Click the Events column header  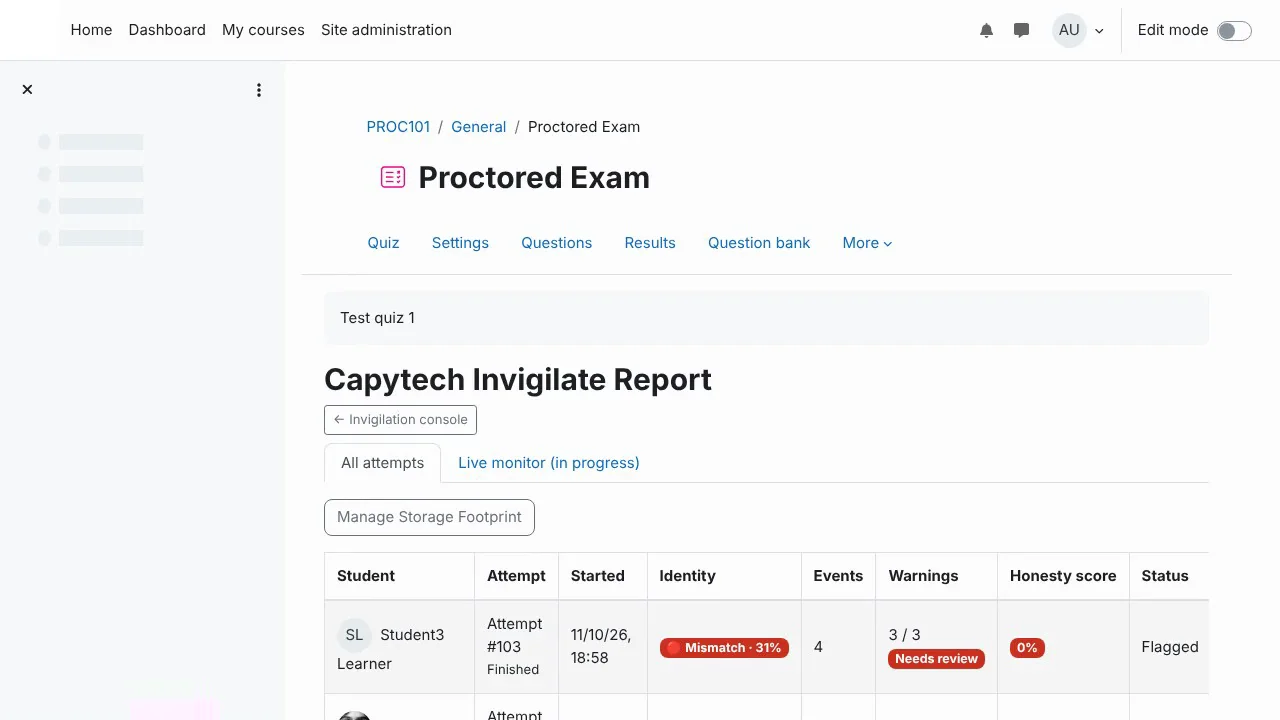click(838, 576)
